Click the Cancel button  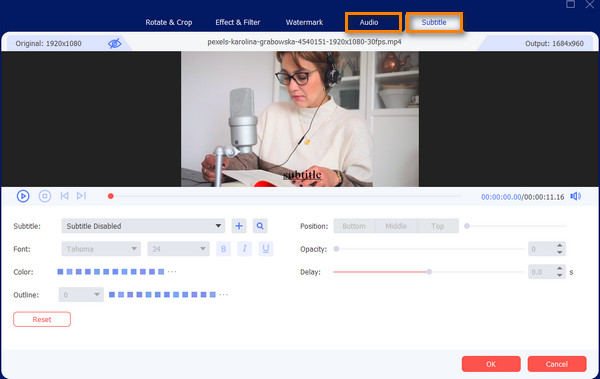pyautogui.click(x=557, y=364)
